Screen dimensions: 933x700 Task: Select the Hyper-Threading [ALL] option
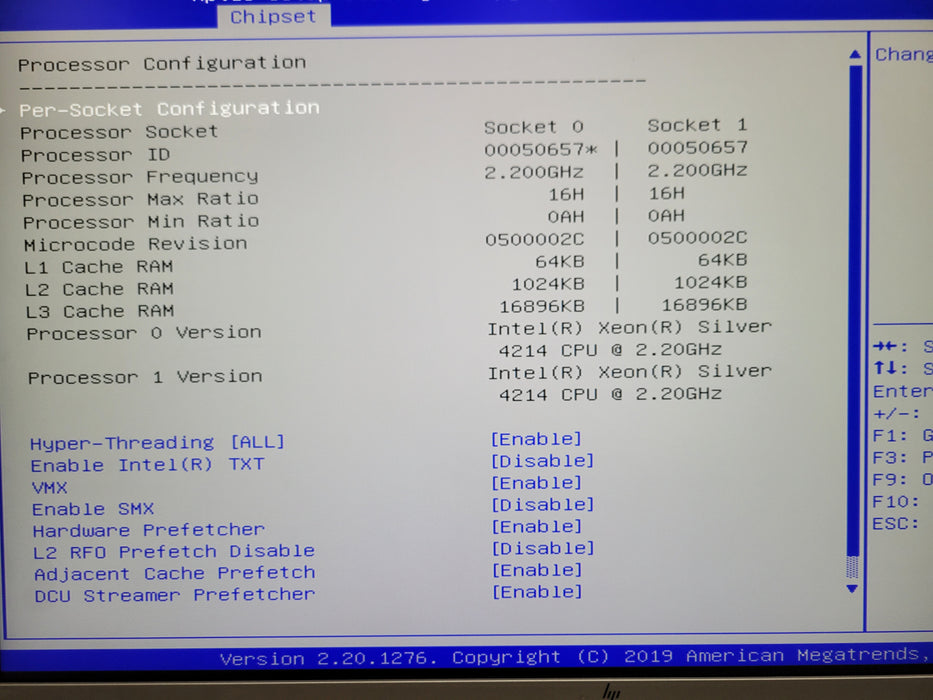pyautogui.click(x=158, y=442)
